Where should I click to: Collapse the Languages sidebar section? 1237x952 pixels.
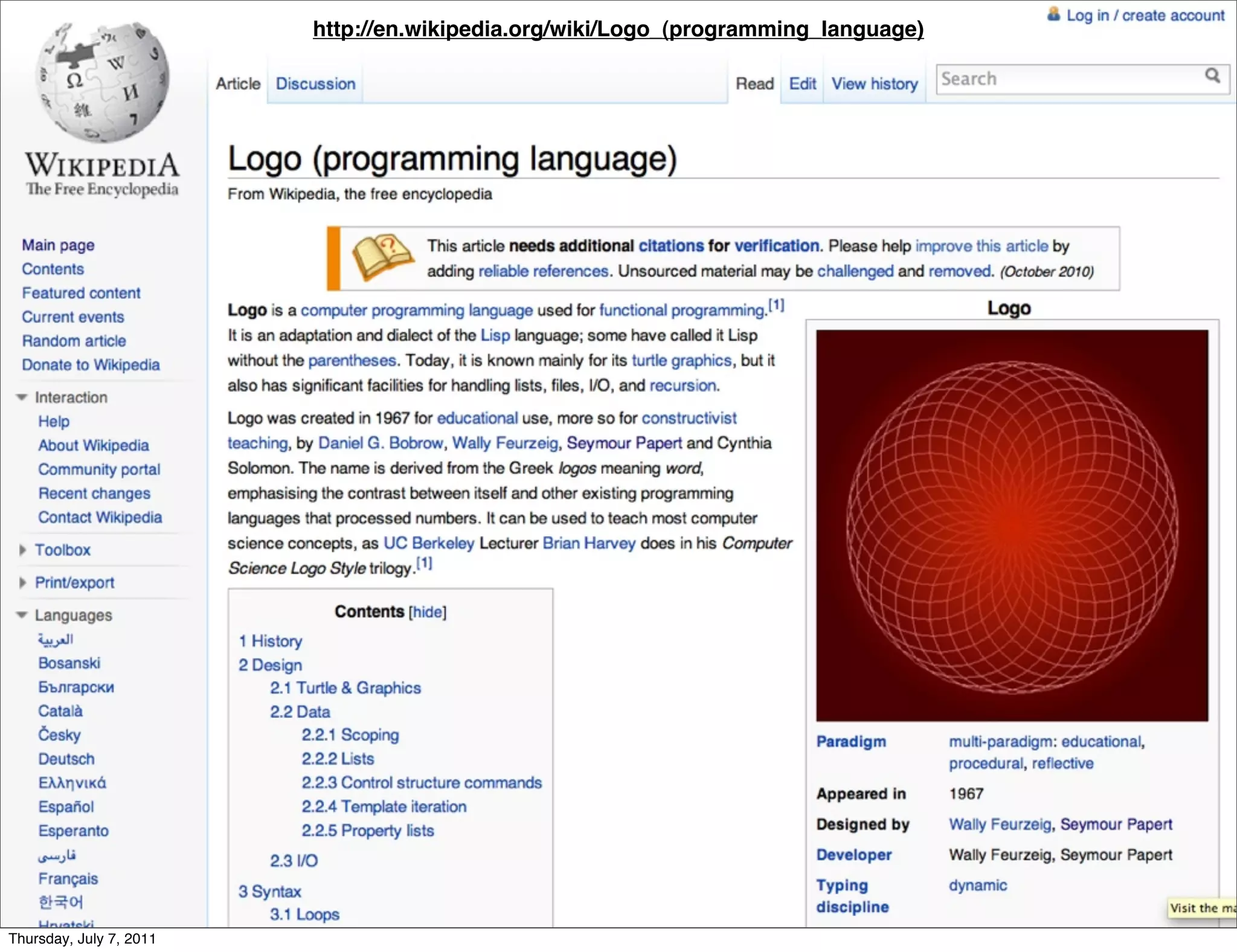point(22,615)
